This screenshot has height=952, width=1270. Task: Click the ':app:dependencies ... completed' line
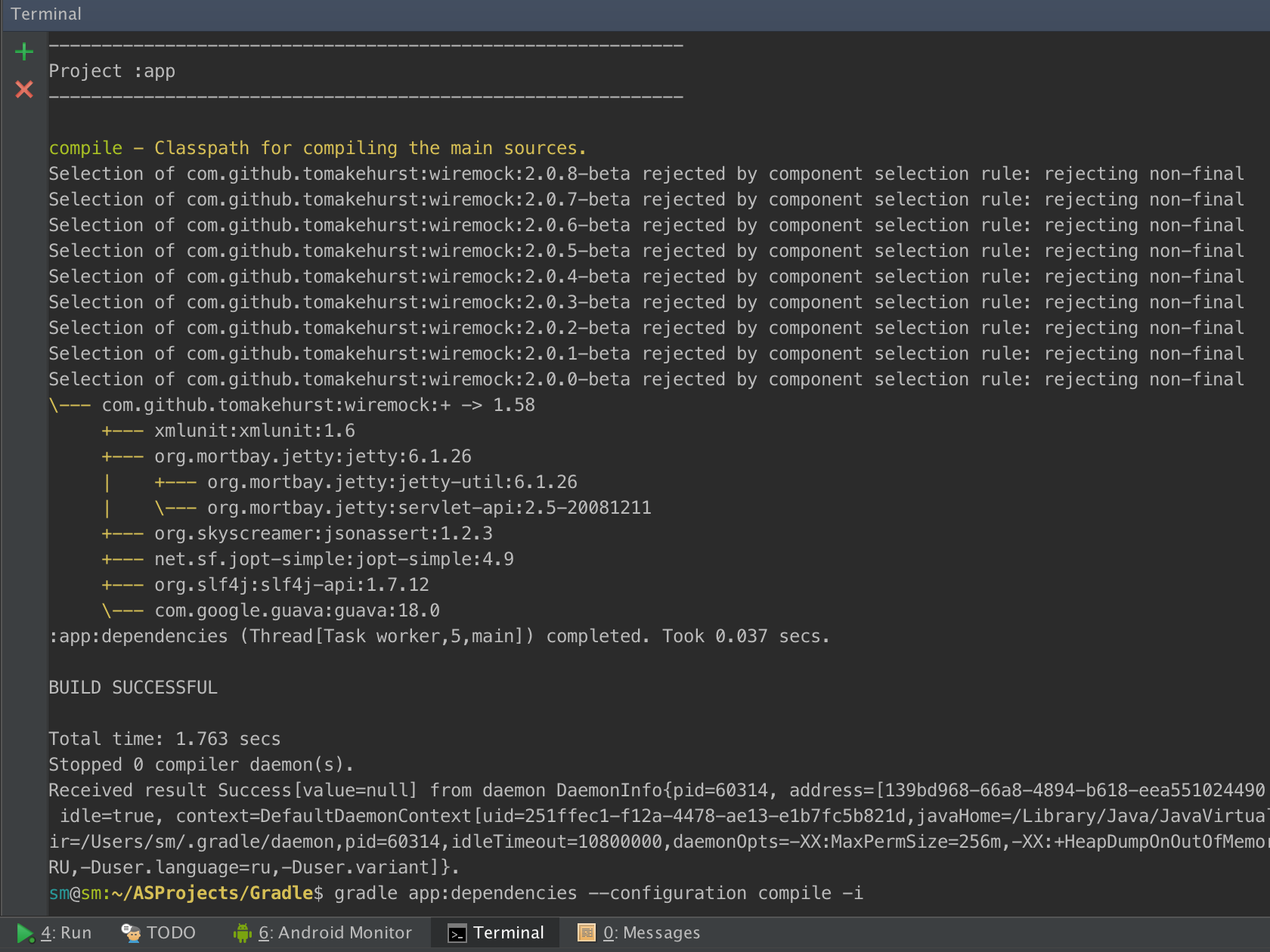point(439,636)
